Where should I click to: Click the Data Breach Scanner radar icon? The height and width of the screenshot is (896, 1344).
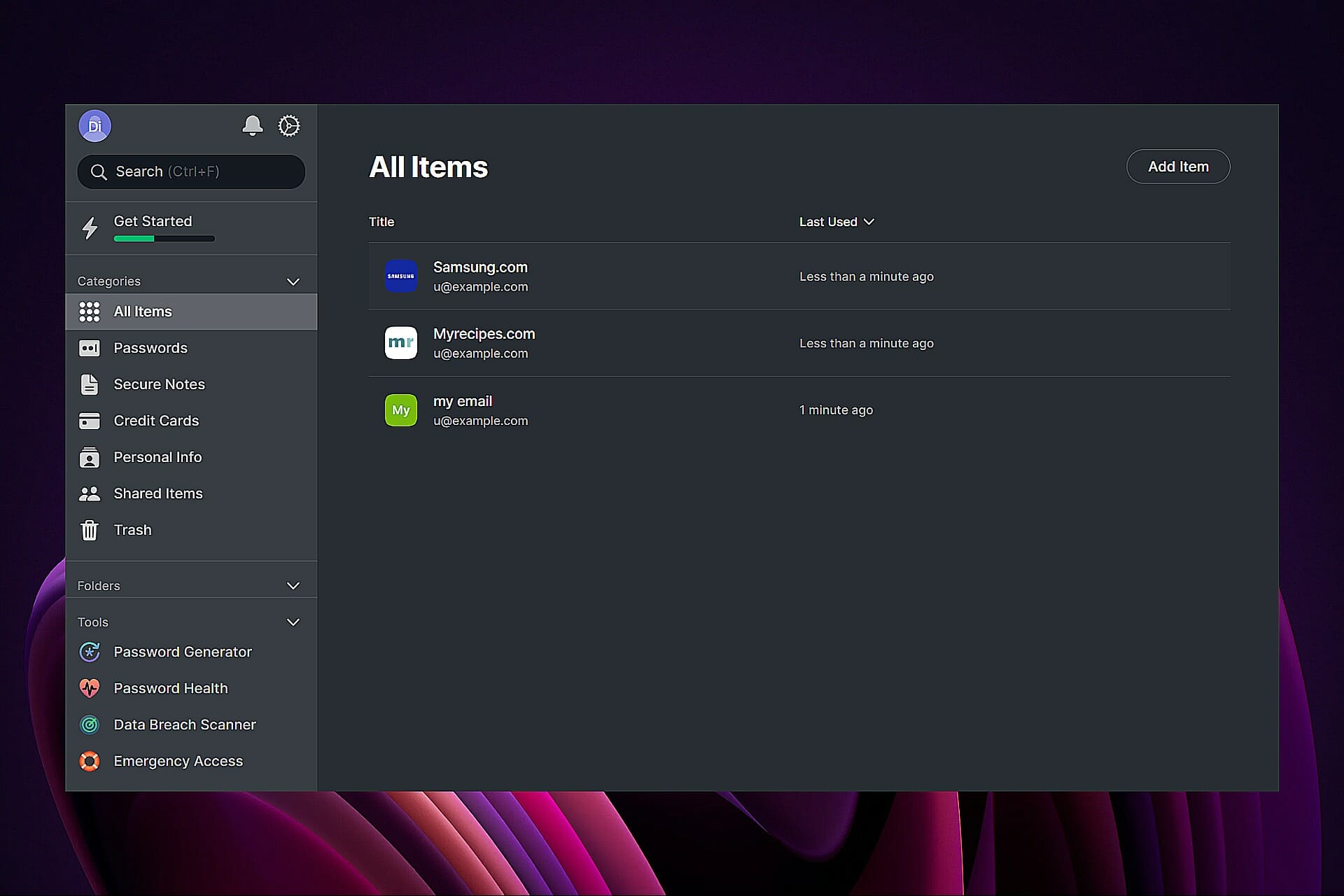(90, 724)
